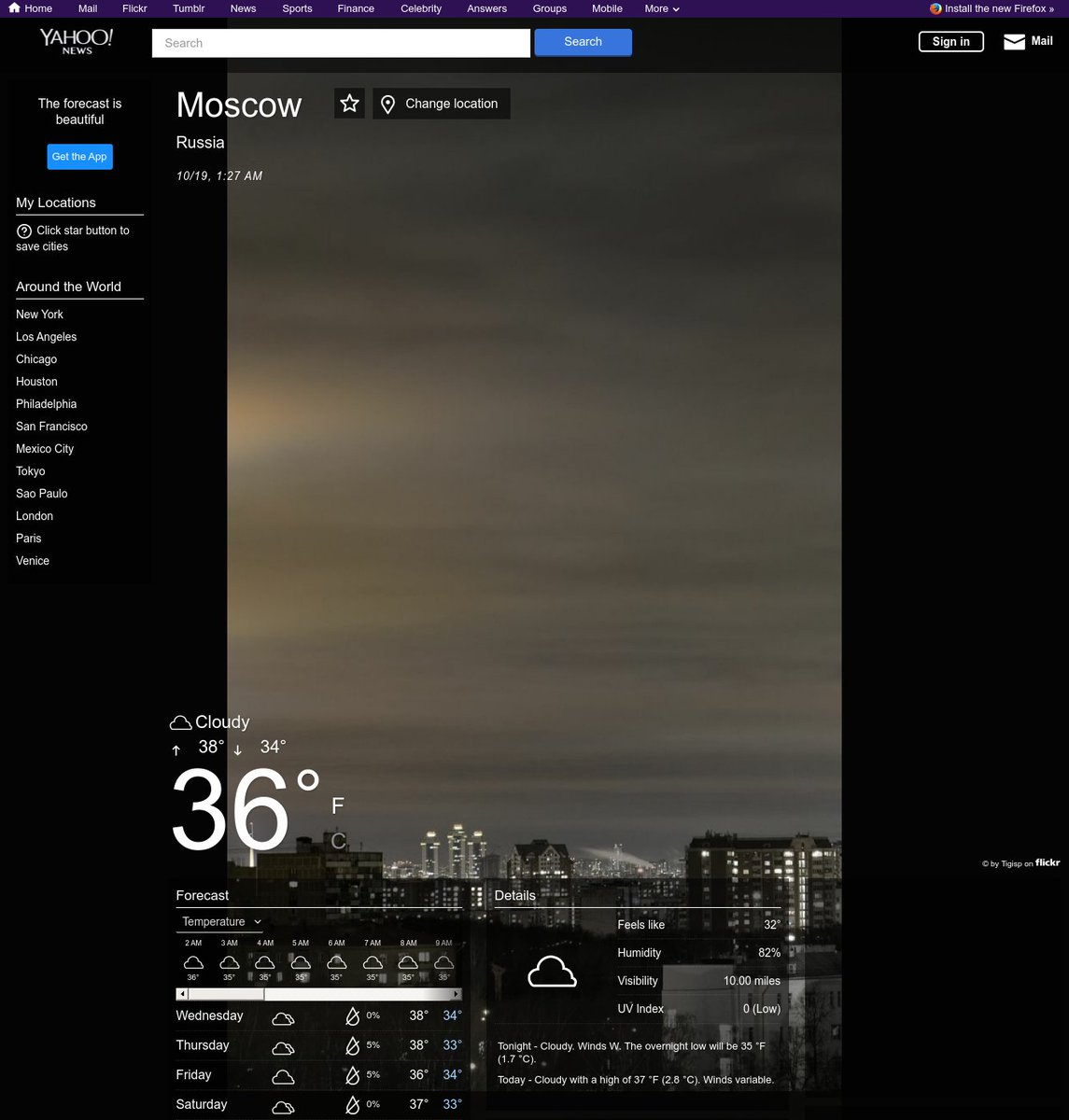
Task: Focus the Search input field
Action: click(341, 43)
